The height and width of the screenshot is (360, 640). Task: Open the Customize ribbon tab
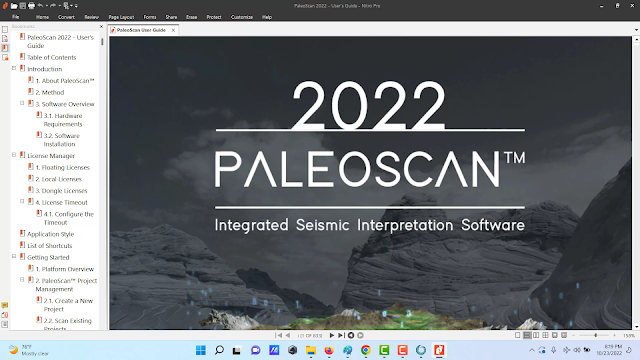(242, 17)
